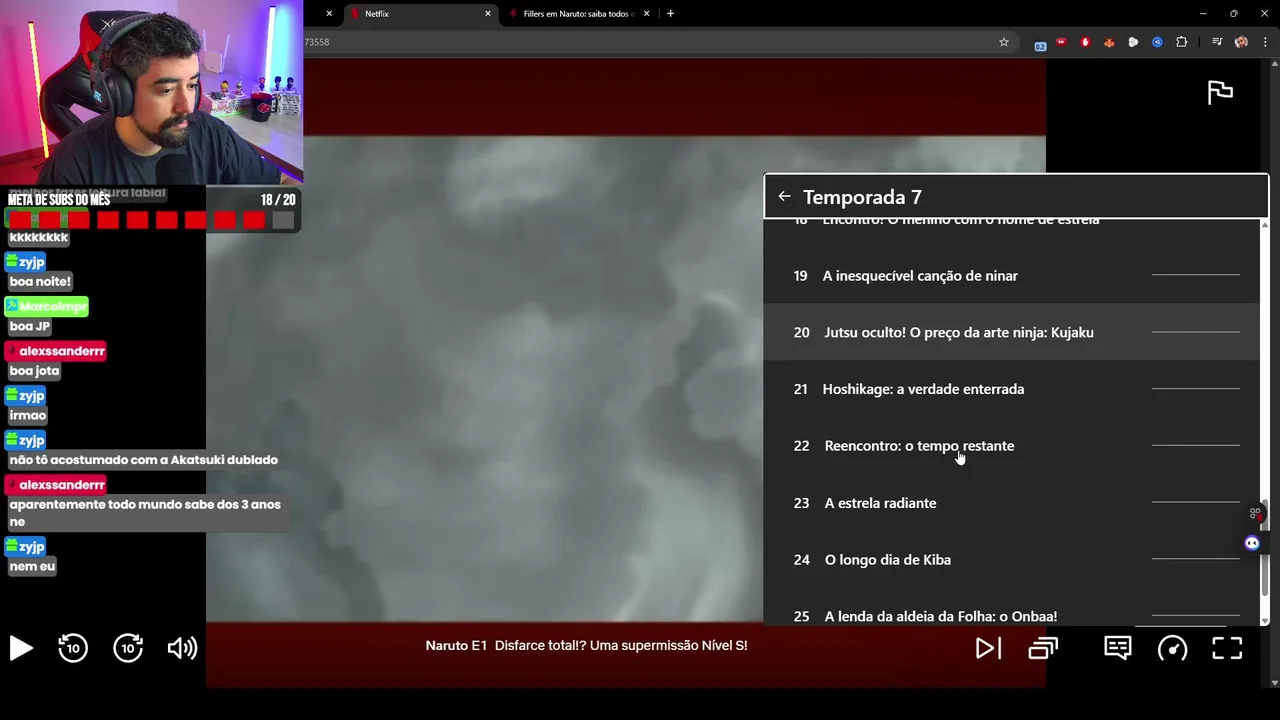
Task: Open playback speed control
Action: [x=1172, y=648]
